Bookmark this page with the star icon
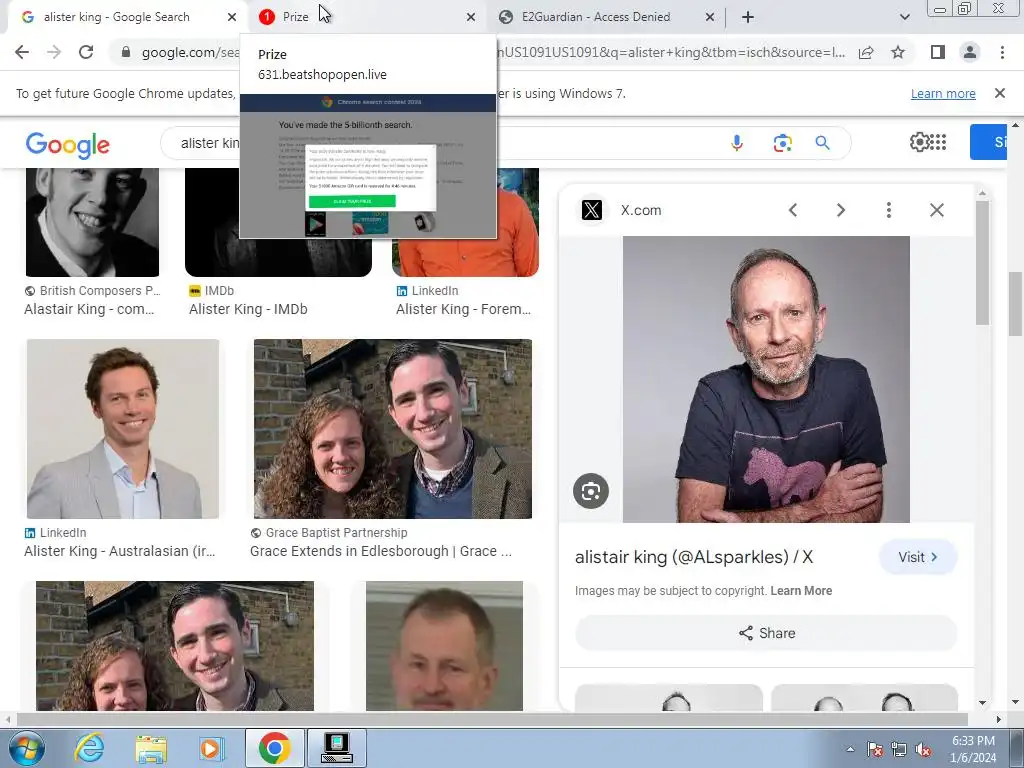Screen dimensions: 1024x768 (x=898, y=52)
